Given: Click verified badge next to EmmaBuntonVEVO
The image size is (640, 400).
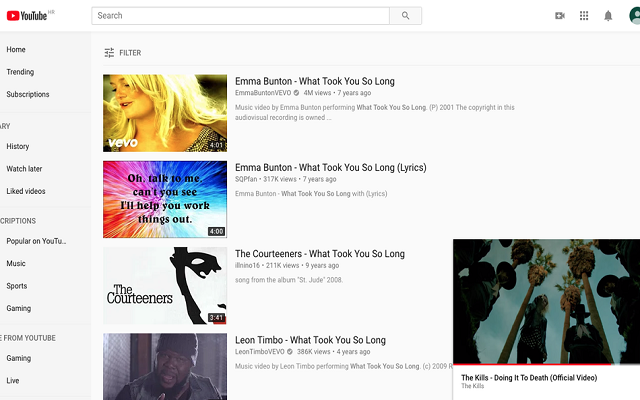Looking at the screenshot, I should click(x=296, y=93).
